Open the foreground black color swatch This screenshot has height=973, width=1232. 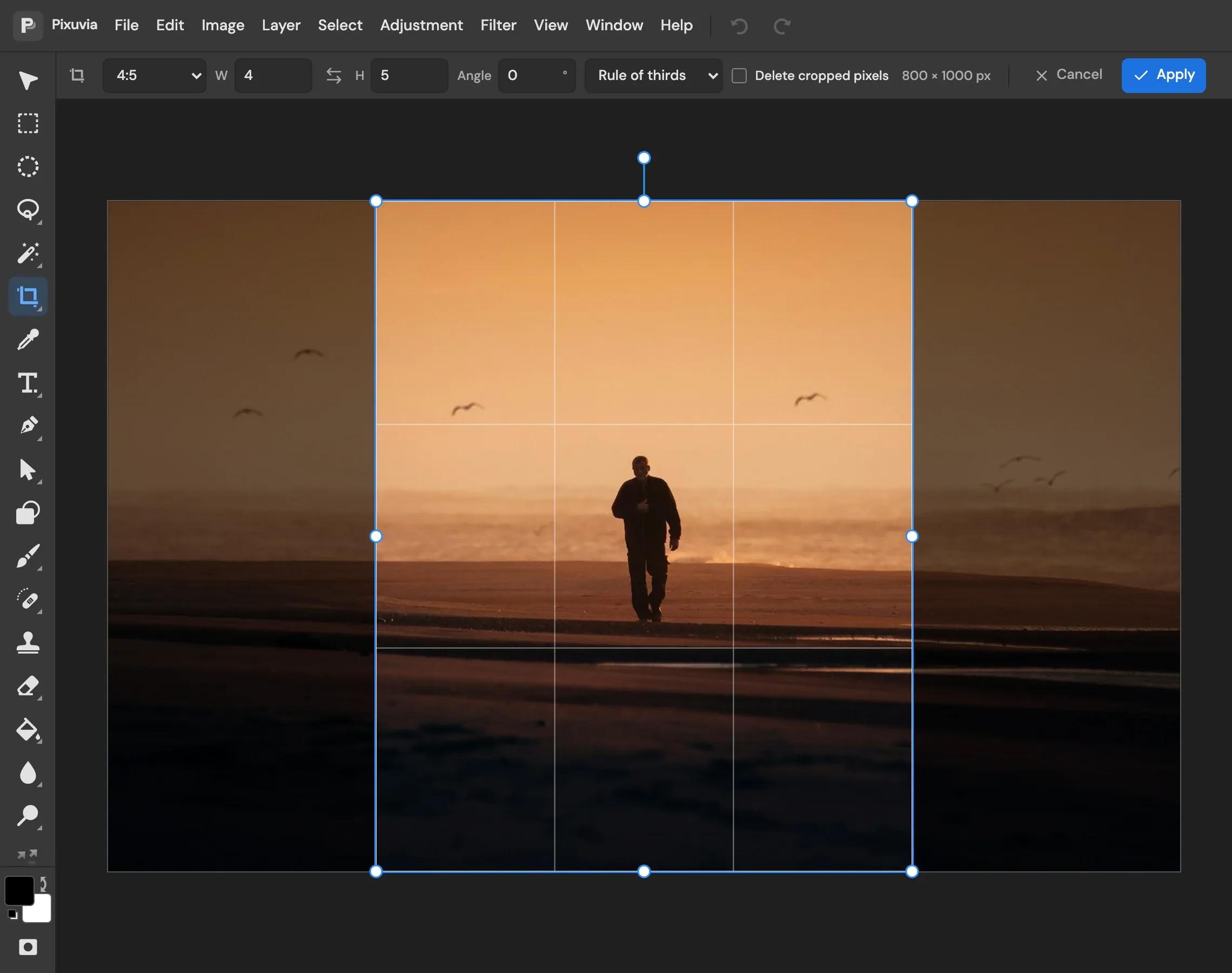coord(18,890)
